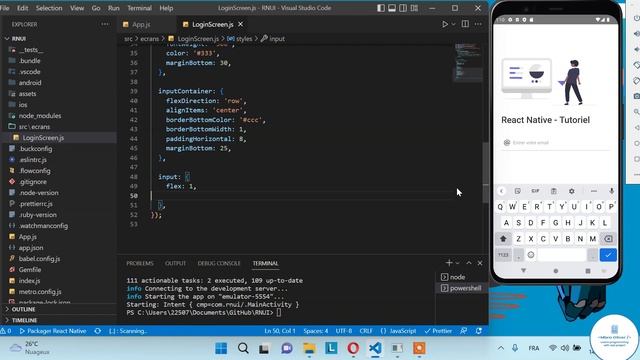Image resolution: width=640 pixels, height=360 pixels.
Task: Open the Run menu
Action: click(x=114, y=8)
